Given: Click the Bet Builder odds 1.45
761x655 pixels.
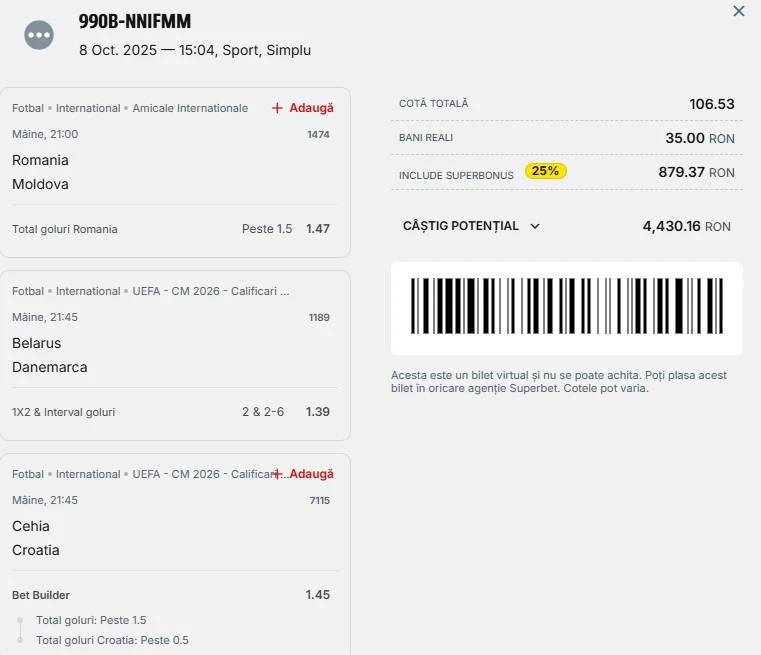Looking at the screenshot, I should click(318, 595).
